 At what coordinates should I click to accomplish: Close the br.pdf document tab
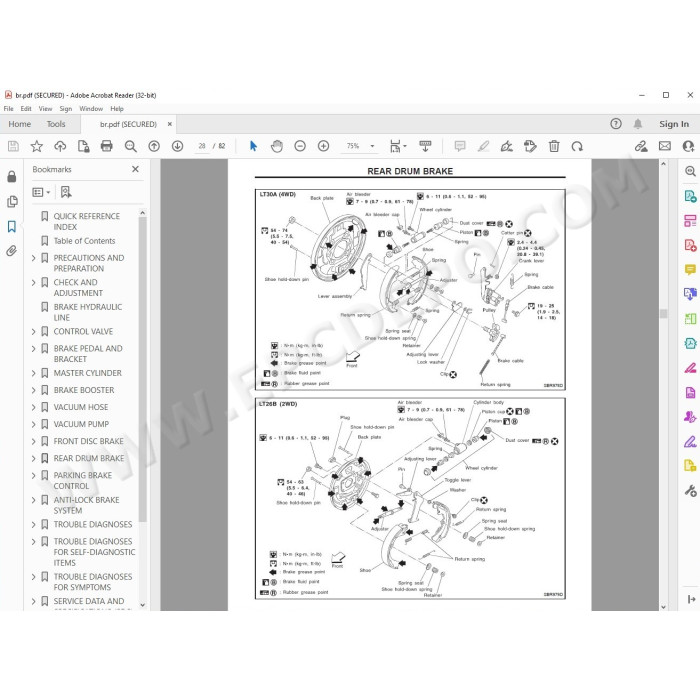pyautogui.click(x=170, y=124)
